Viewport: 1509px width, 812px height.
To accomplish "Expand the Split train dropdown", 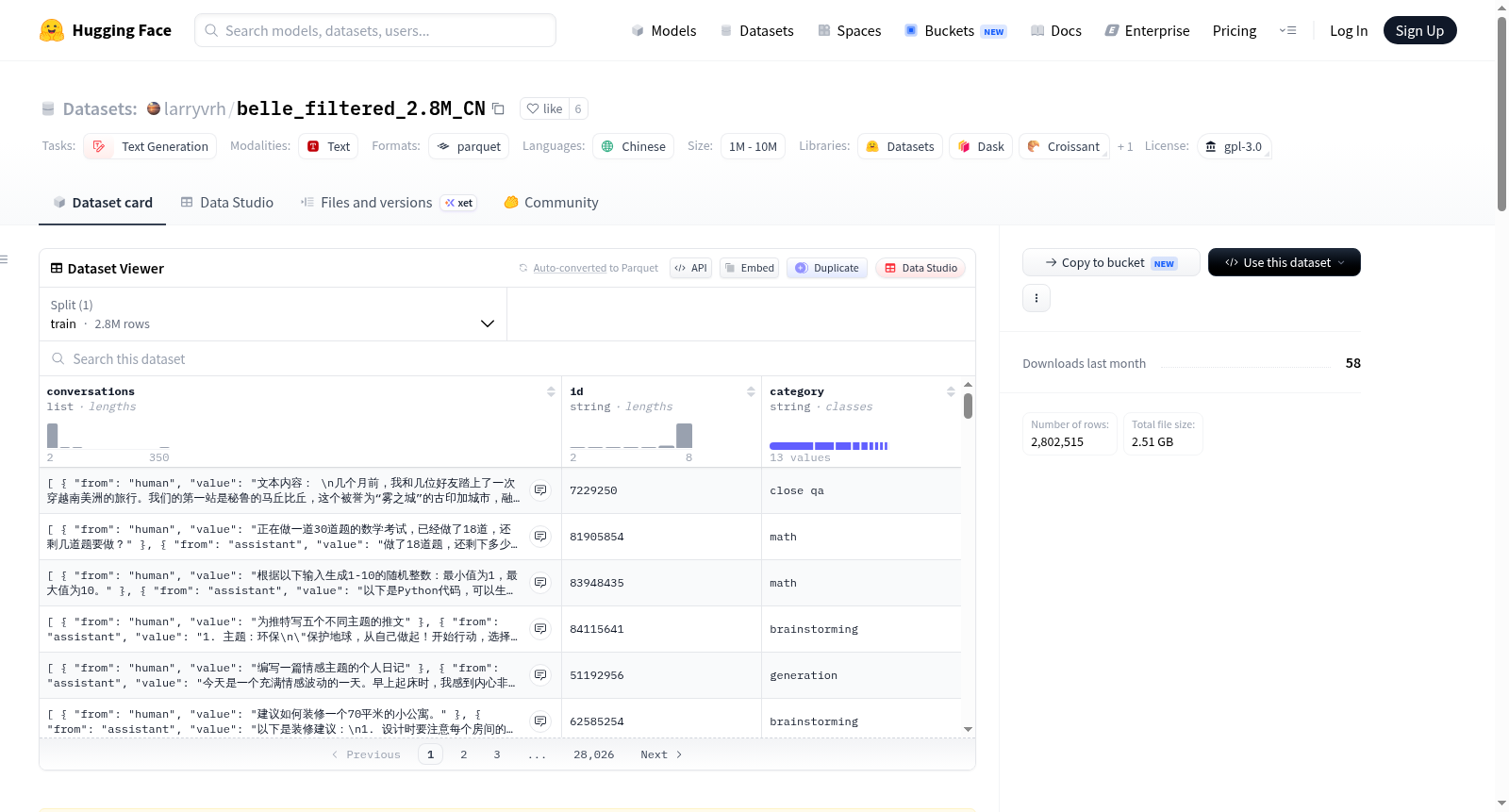I will click(x=273, y=314).
